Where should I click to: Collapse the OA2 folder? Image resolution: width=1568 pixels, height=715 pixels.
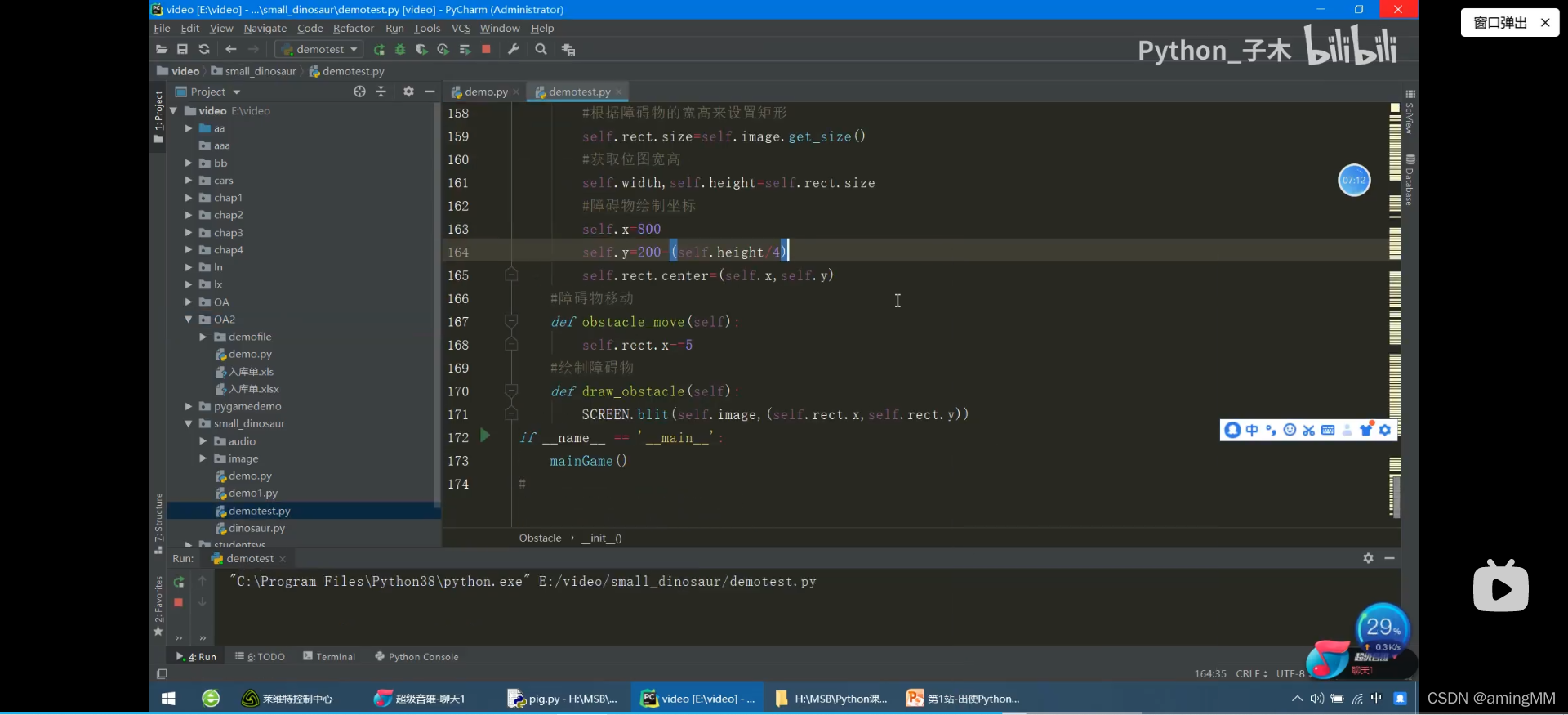[x=189, y=320]
